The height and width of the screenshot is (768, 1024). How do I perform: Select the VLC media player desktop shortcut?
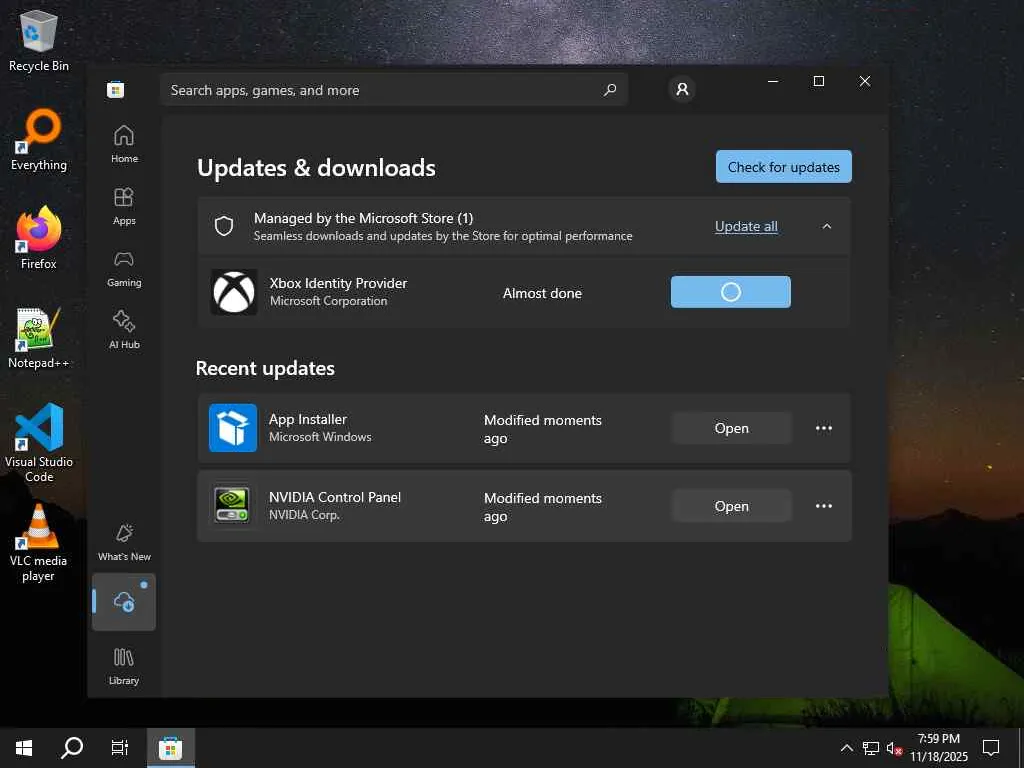click(x=39, y=543)
